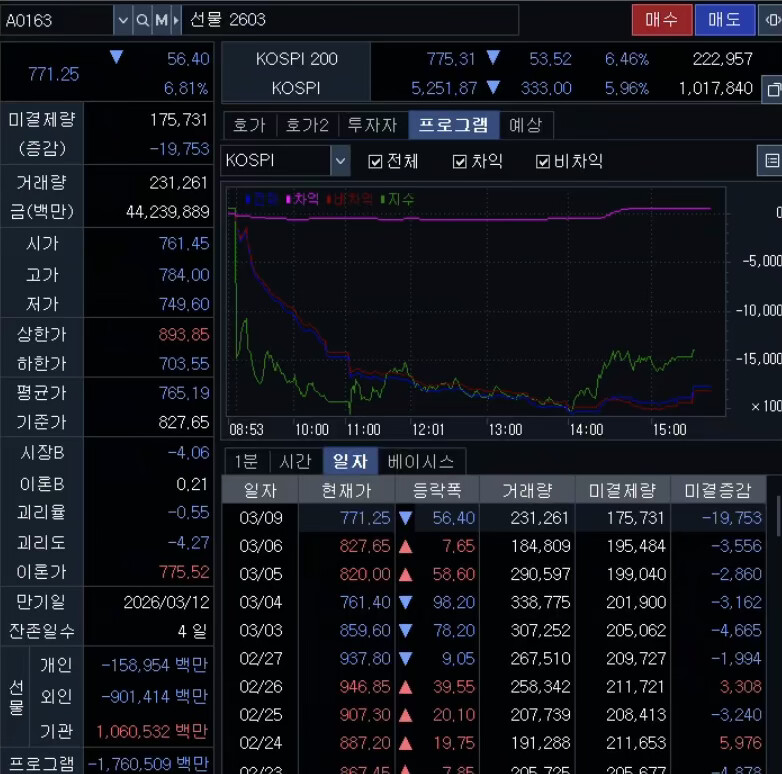
Task: Click the small arrow next to M
Action: pyautogui.click(x=176, y=20)
